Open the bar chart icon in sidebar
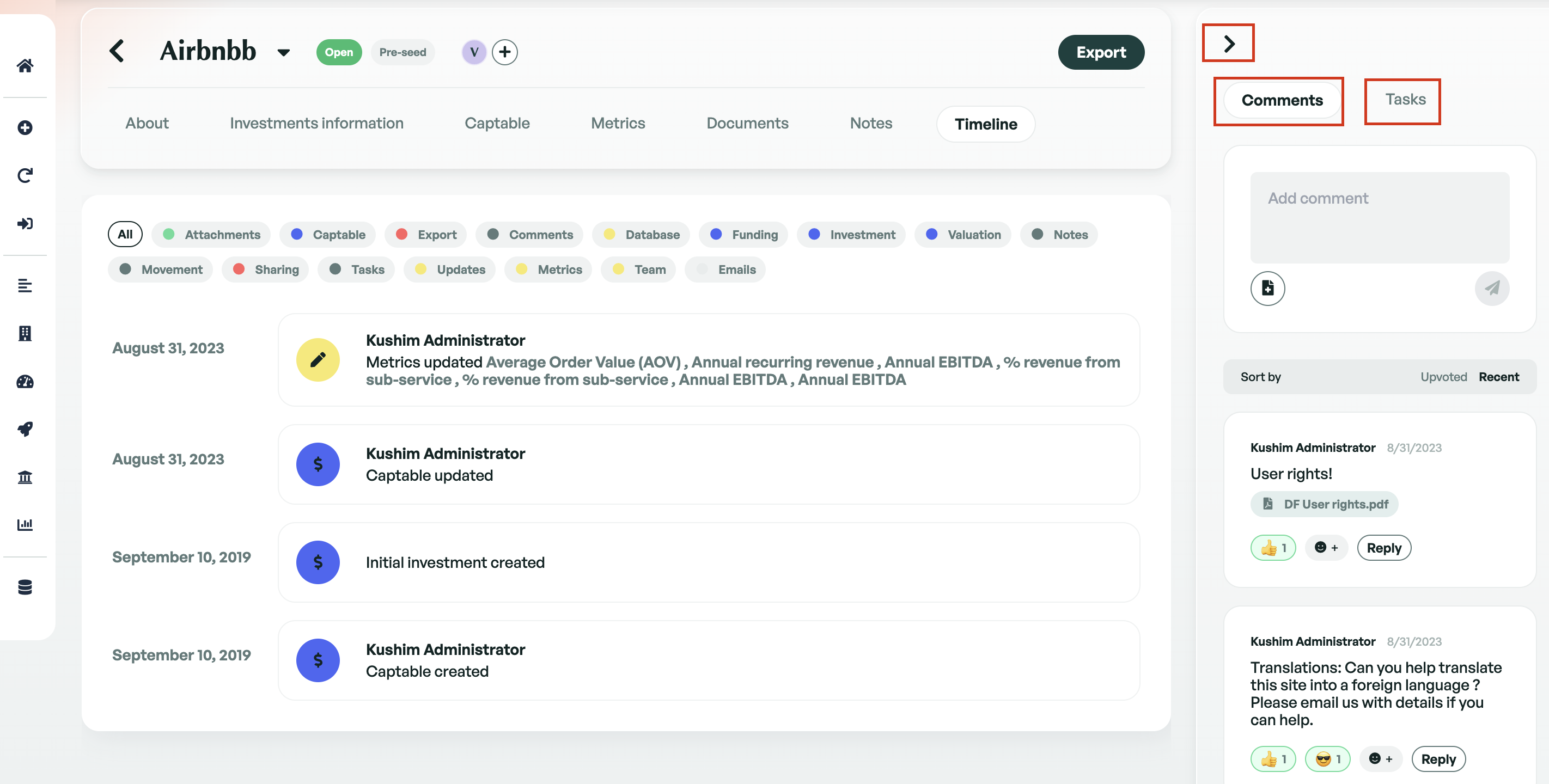Image resolution: width=1549 pixels, height=784 pixels. tap(25, 525)
